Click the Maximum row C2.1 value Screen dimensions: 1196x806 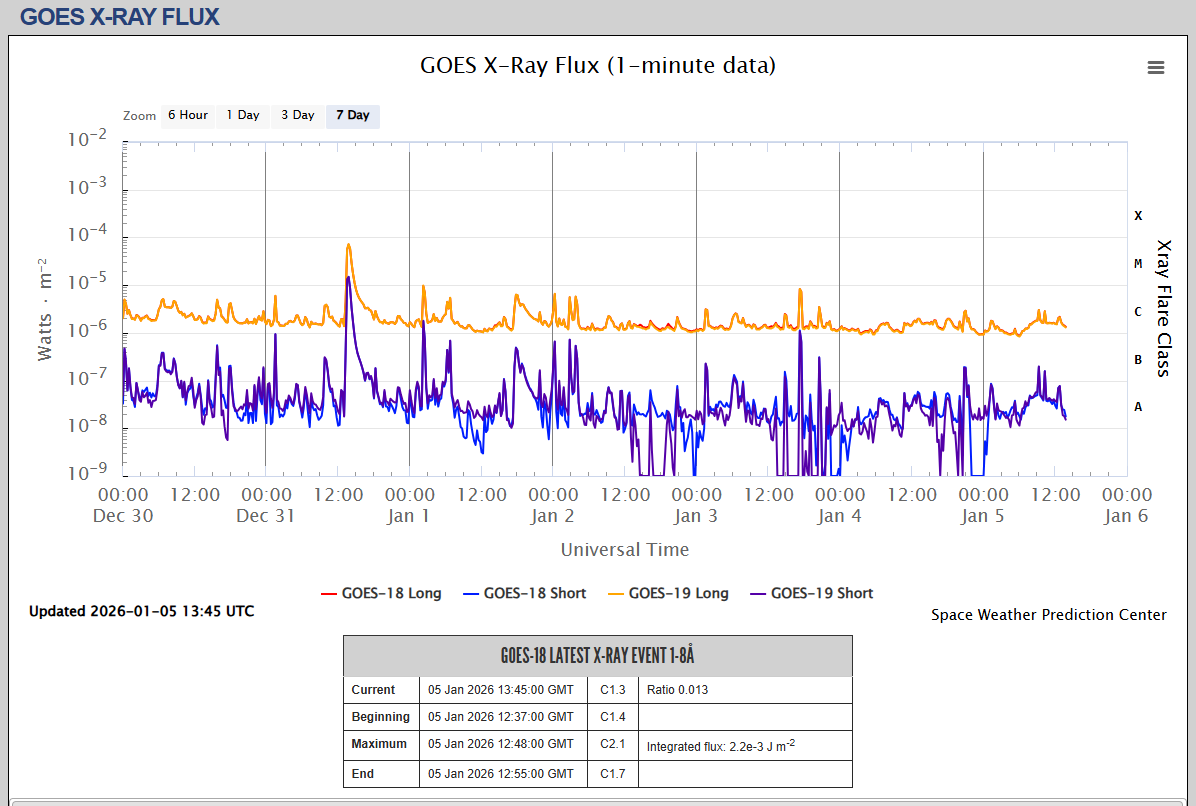[x=612, y=744]
